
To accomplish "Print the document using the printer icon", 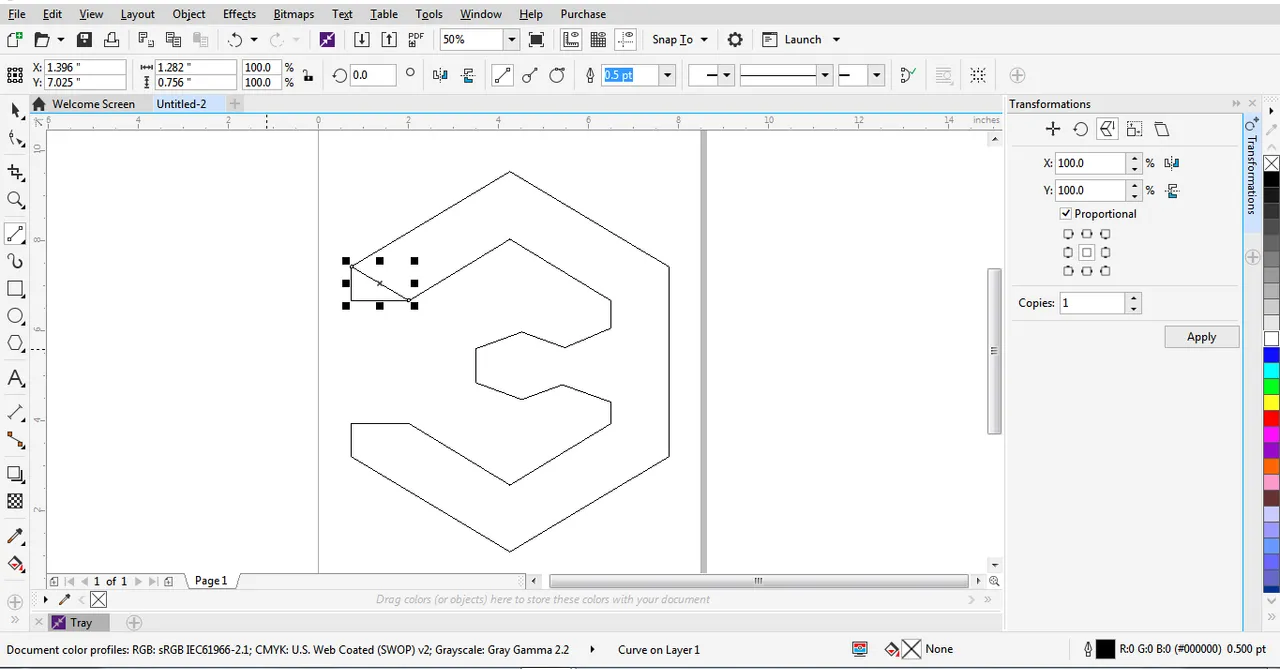I will [x=111, y=40].
